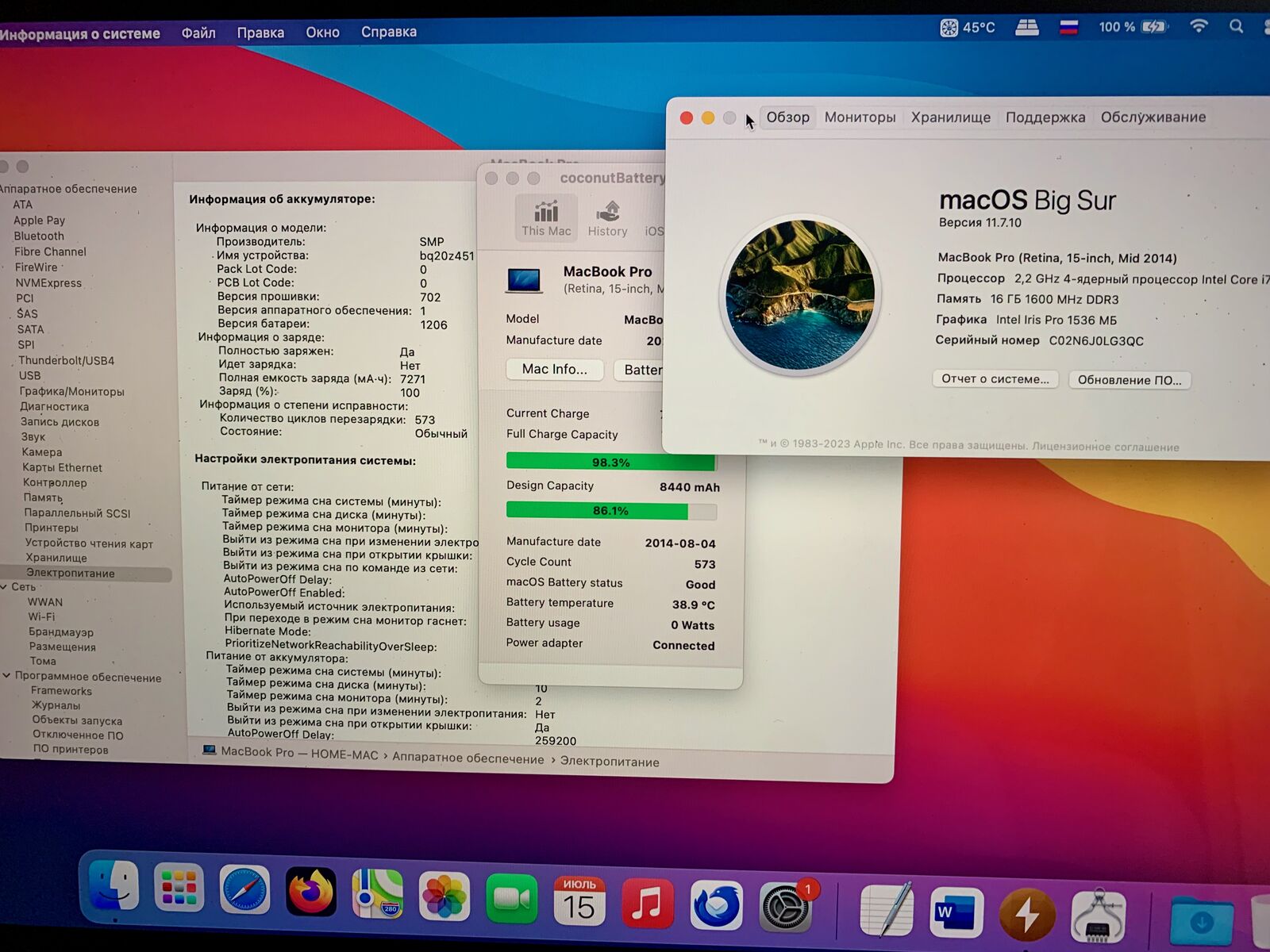Screen dimensions: 1270x952
Task: Select Память in sidebar
Action: point(43,497)
